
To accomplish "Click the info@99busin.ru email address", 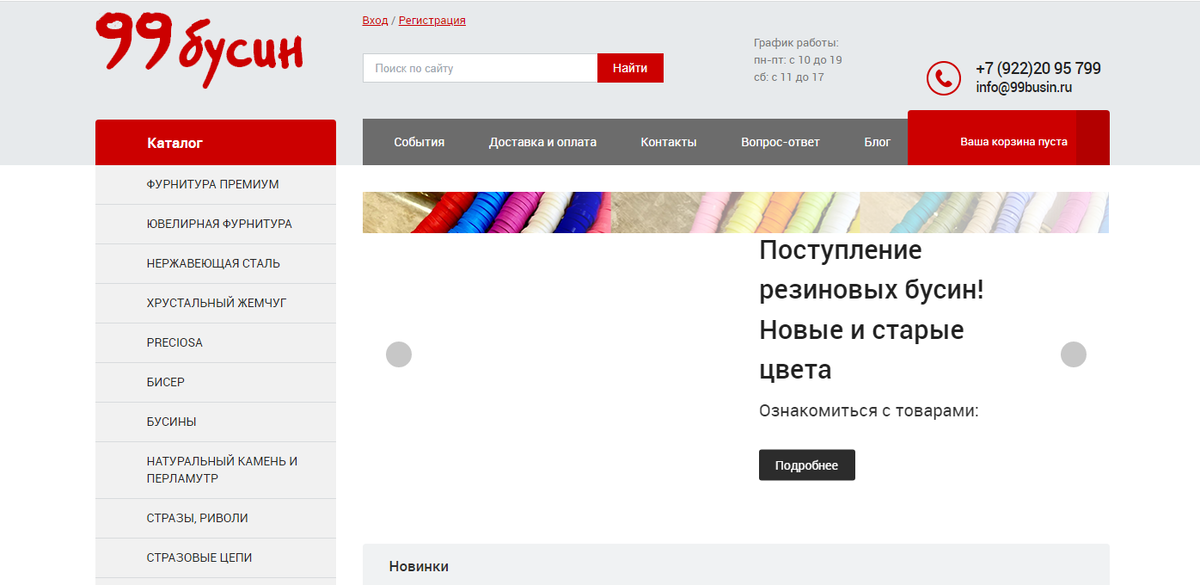I will click(x=1024, y=88).
